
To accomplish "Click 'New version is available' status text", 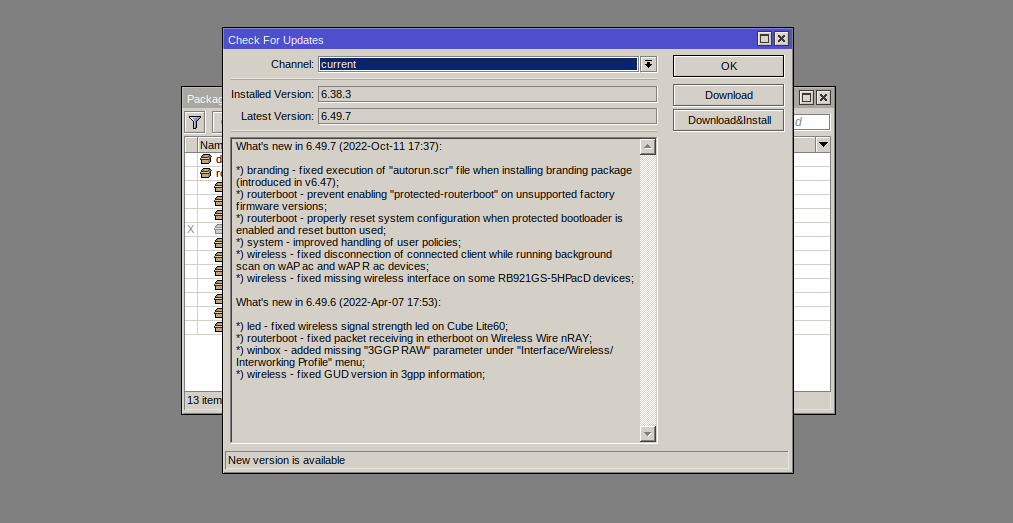I will tap(286, 460).
